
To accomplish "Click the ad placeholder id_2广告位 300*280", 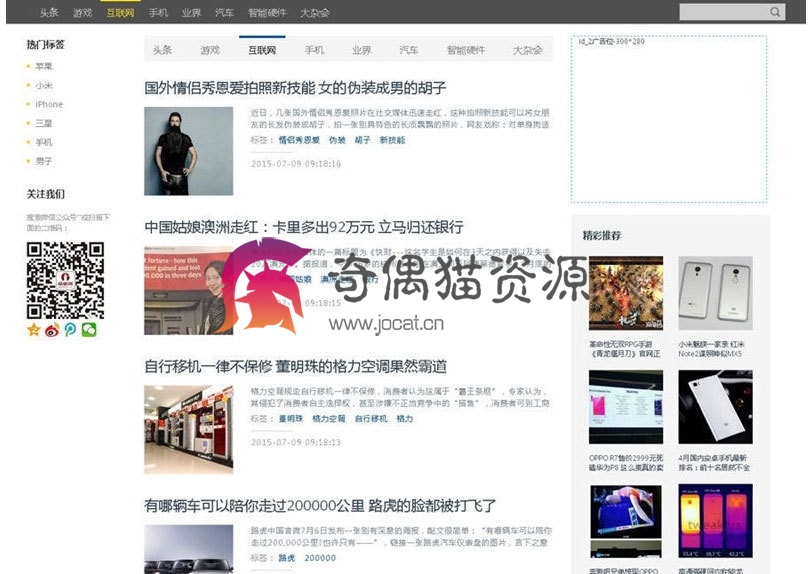I will [669, 119].
